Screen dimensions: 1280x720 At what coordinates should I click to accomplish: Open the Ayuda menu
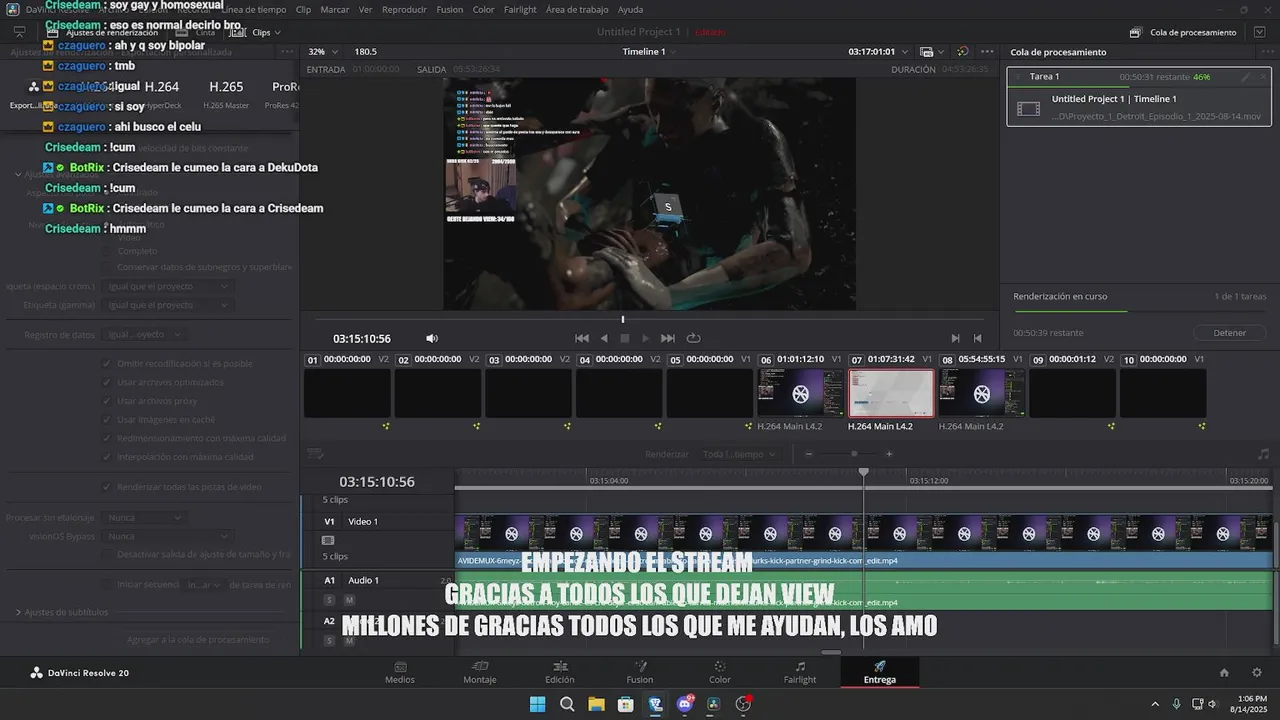click(x=631, y=9)
